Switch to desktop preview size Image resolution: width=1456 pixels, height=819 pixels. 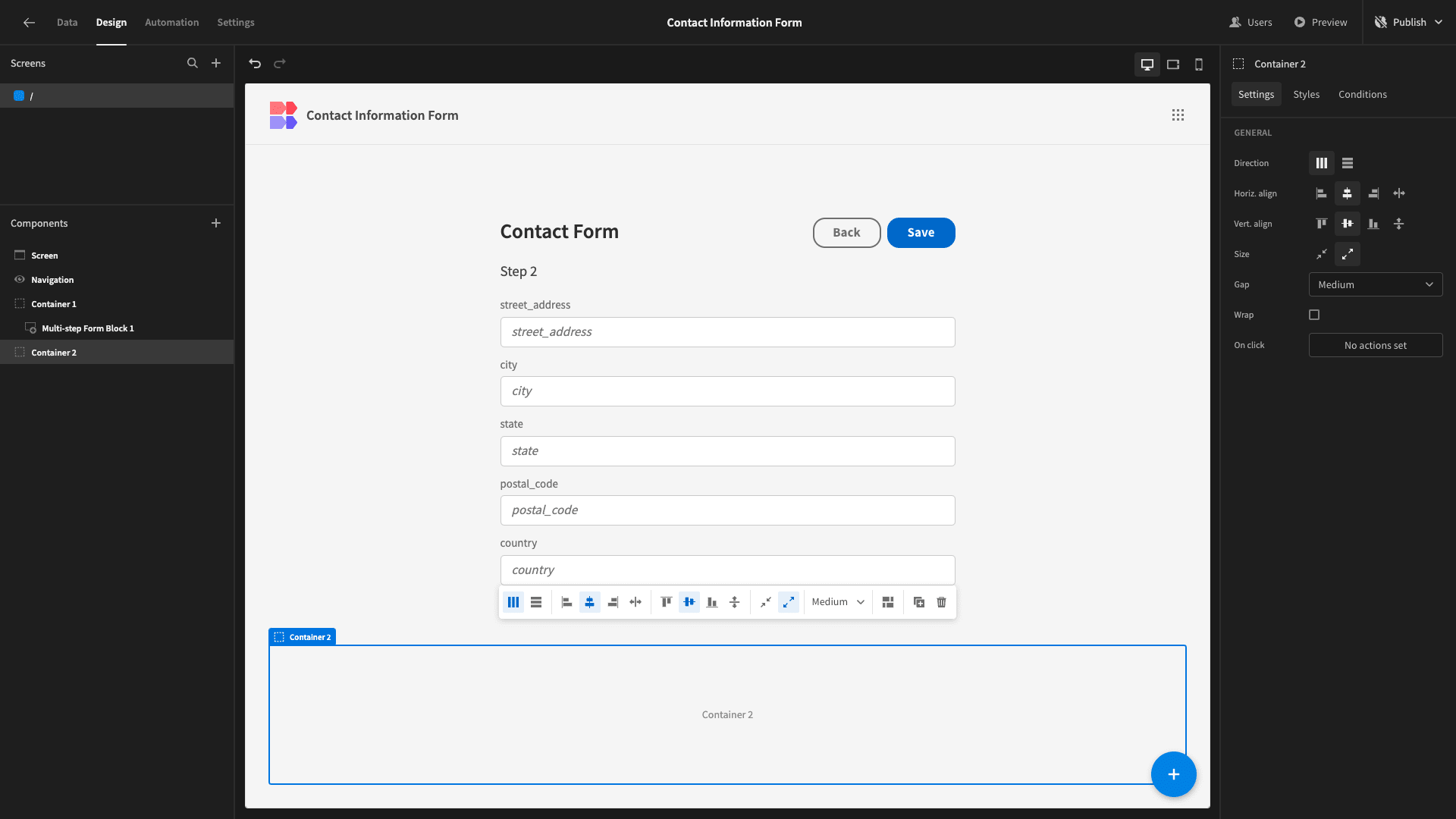click(x=1147, y=64)
